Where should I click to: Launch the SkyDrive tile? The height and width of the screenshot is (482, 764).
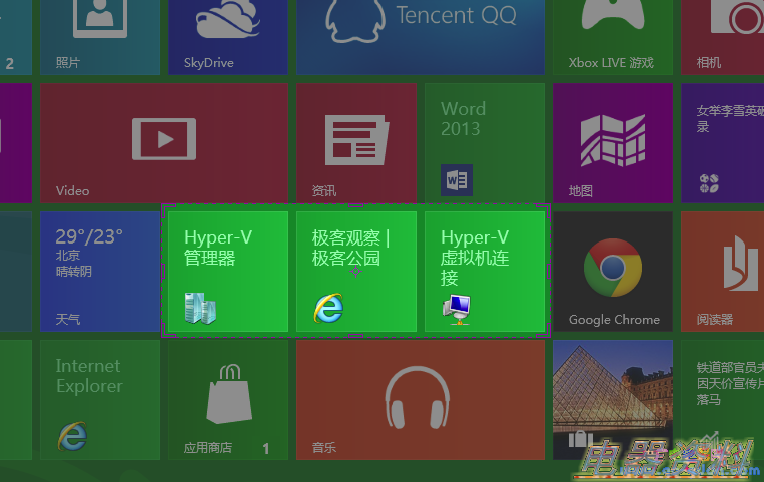coord(227,37)
